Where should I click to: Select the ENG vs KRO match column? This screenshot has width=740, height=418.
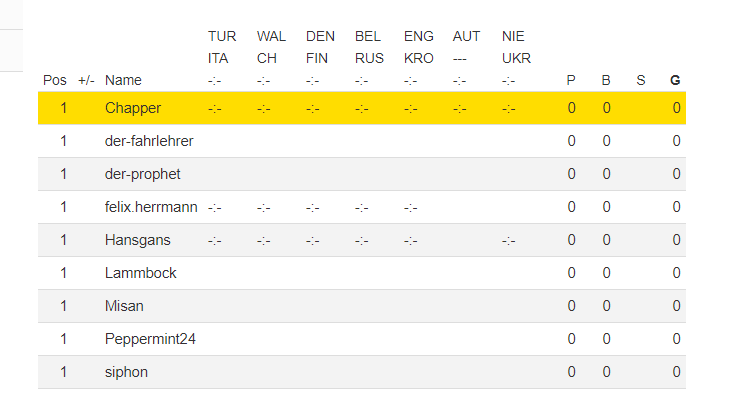click(419, 47)
